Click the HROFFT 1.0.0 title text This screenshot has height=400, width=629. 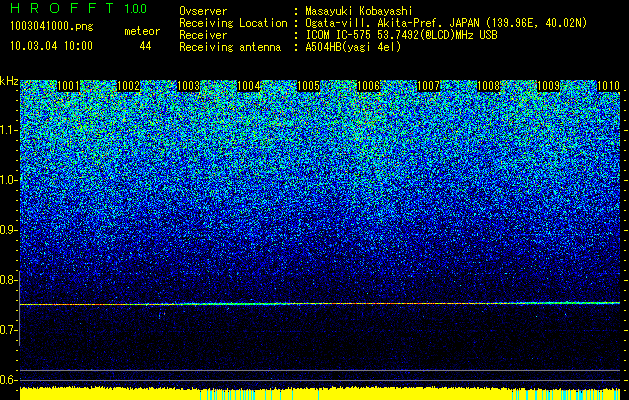[x=79, y=8]
